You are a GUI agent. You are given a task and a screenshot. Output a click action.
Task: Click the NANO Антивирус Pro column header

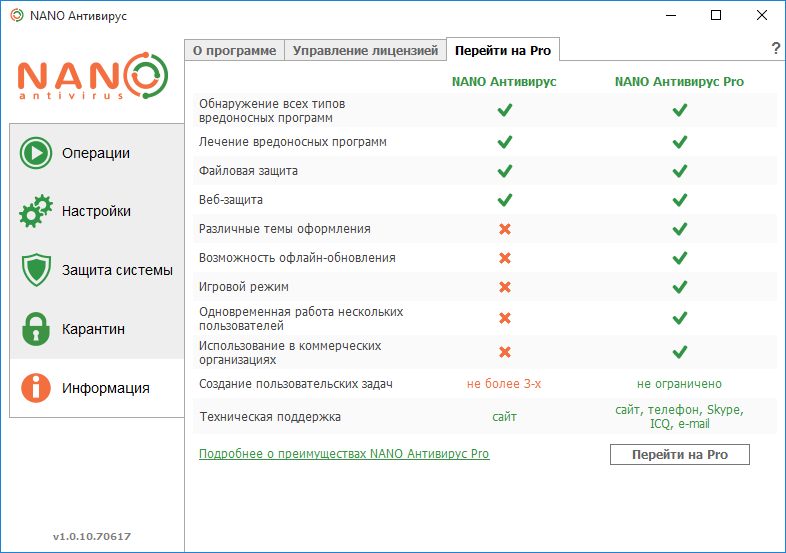point(679,81)
